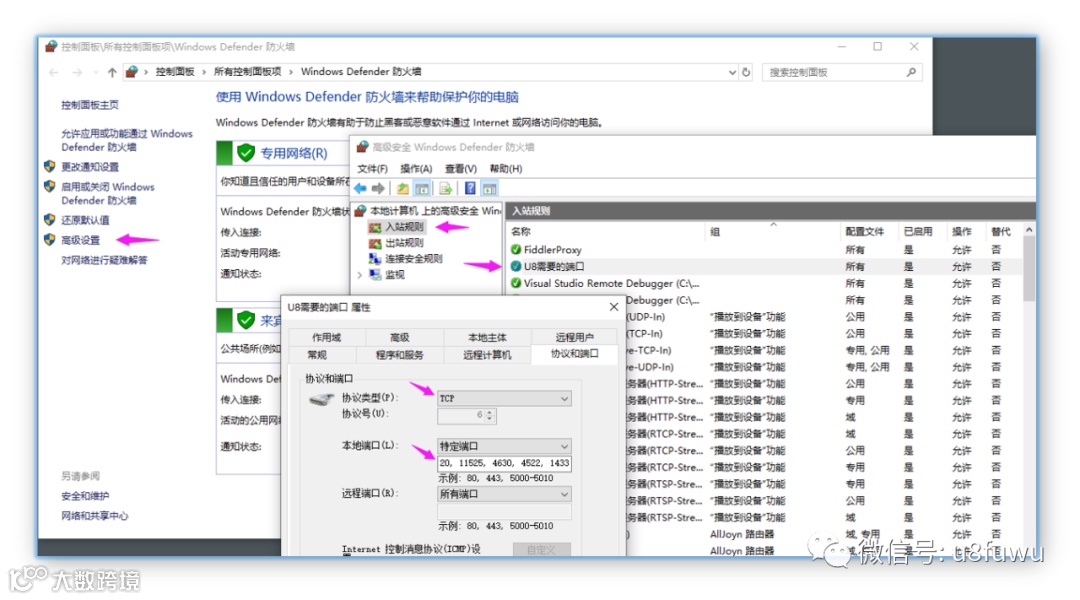The width and height of the screenshot is (1080, 600).
Task: Switch to the 常规 tab
Action: pyautogui.click(x=318, y=355)
